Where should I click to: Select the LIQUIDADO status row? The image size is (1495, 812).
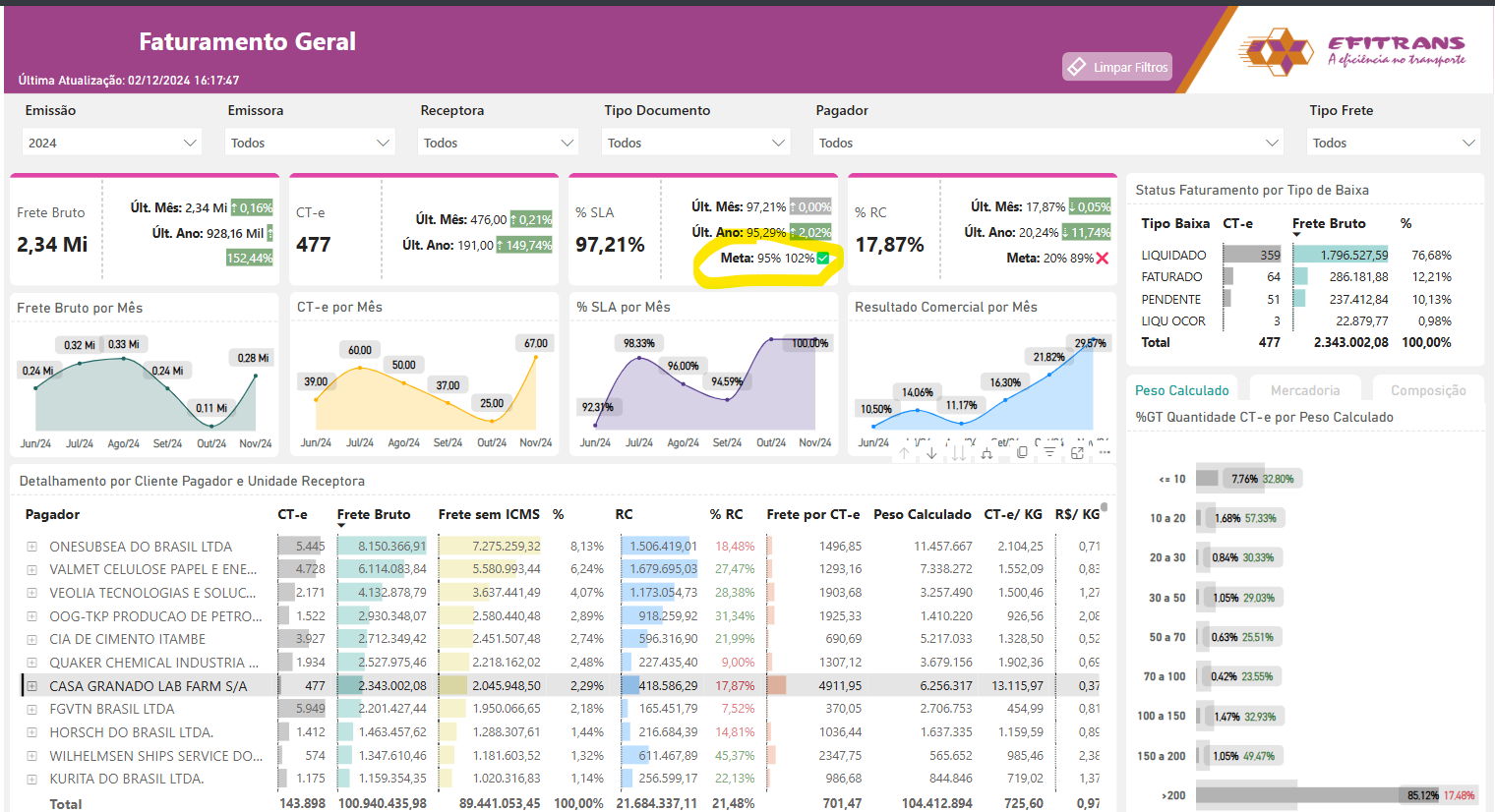click(1296, 255)
